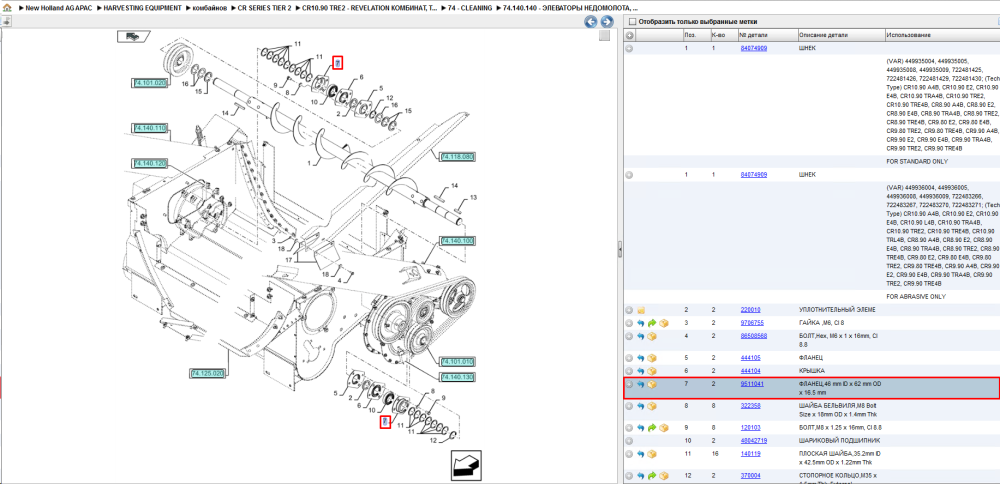The height and width of the screenshot is (484, 1000).
Task: Click the green arrow in the 120103 bolt row
Action: pyautogui.click(x=652, y=428)
